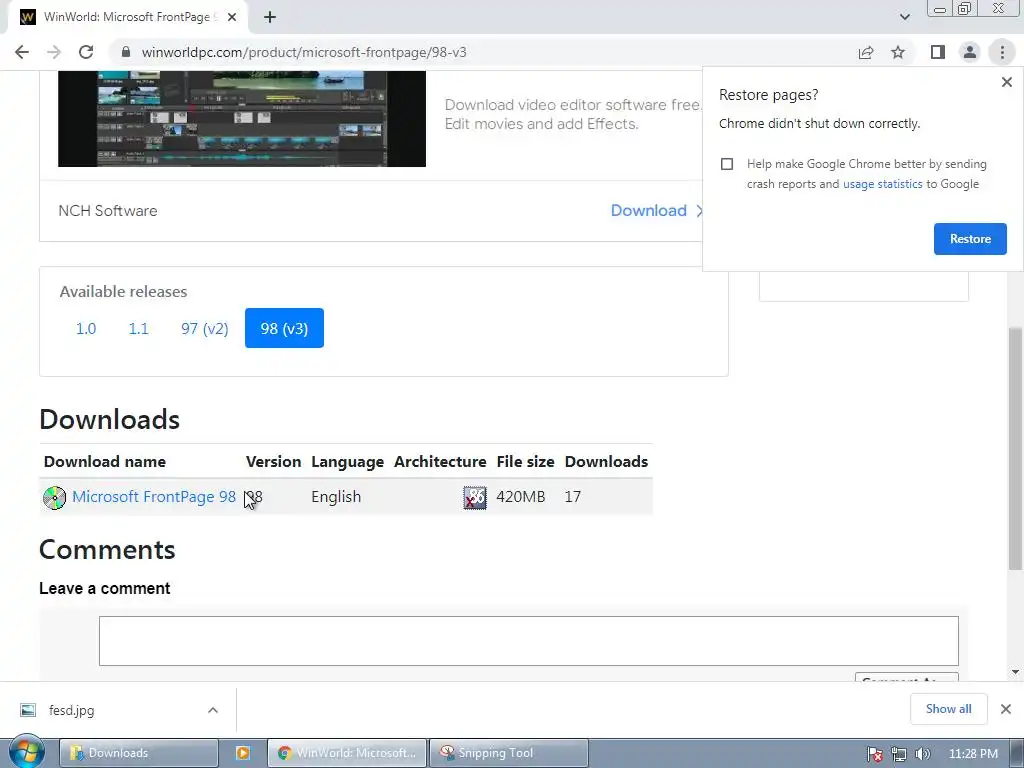Click the Download name column header

click(104, 462)
